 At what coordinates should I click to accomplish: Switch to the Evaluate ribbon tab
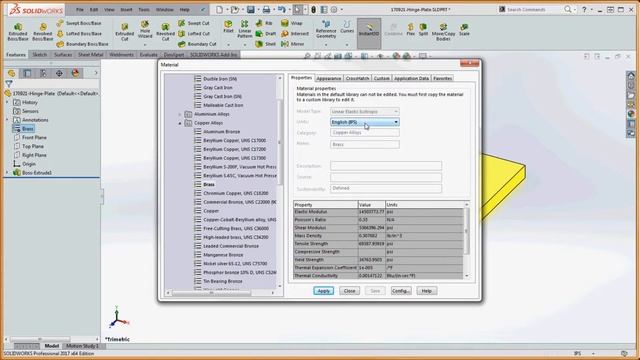click(148, 55)
